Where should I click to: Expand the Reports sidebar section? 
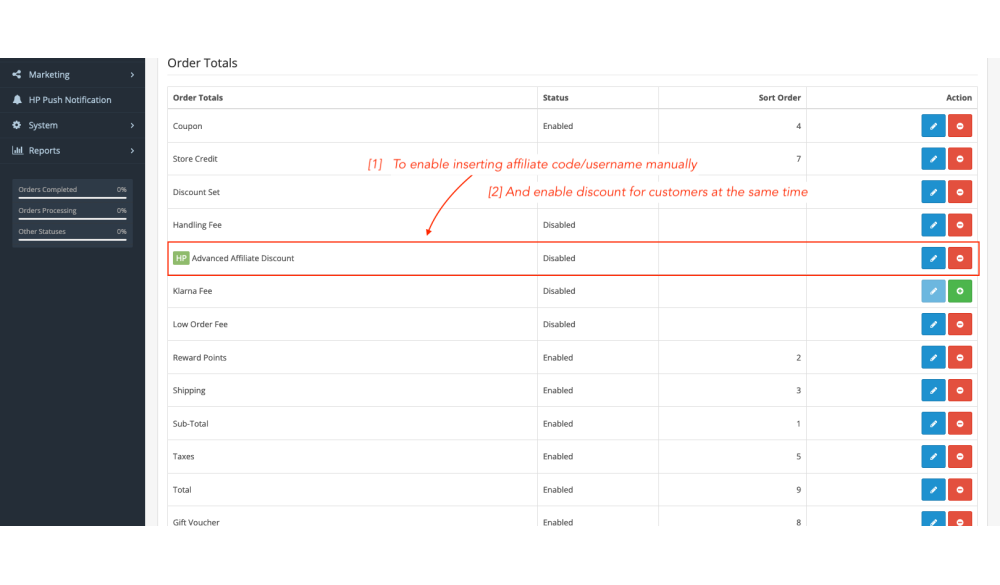coord(131,151)
